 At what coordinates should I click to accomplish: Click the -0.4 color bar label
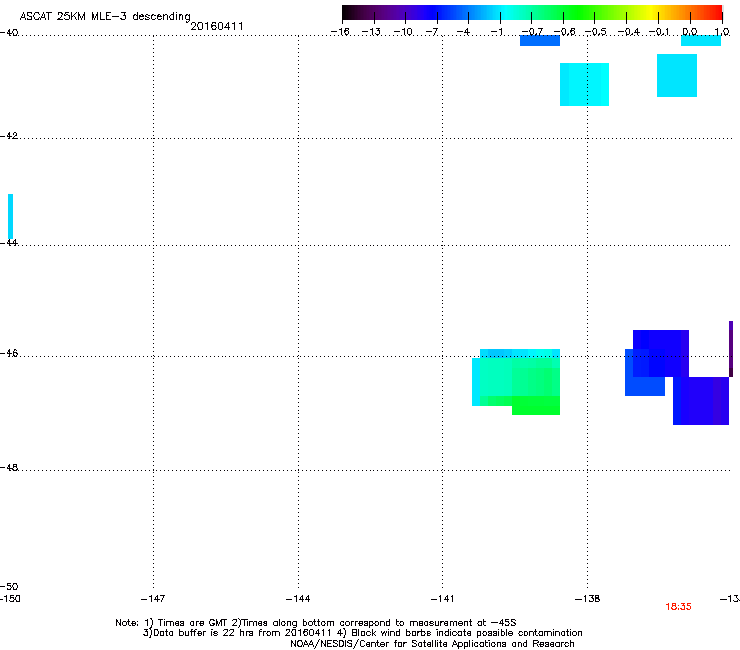point(629,32)
